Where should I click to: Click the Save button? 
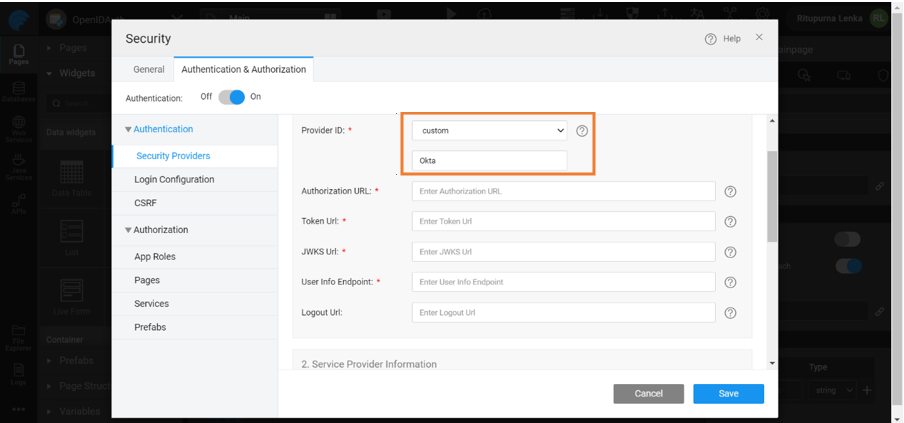pyautogui.click(x=728, y=394)
